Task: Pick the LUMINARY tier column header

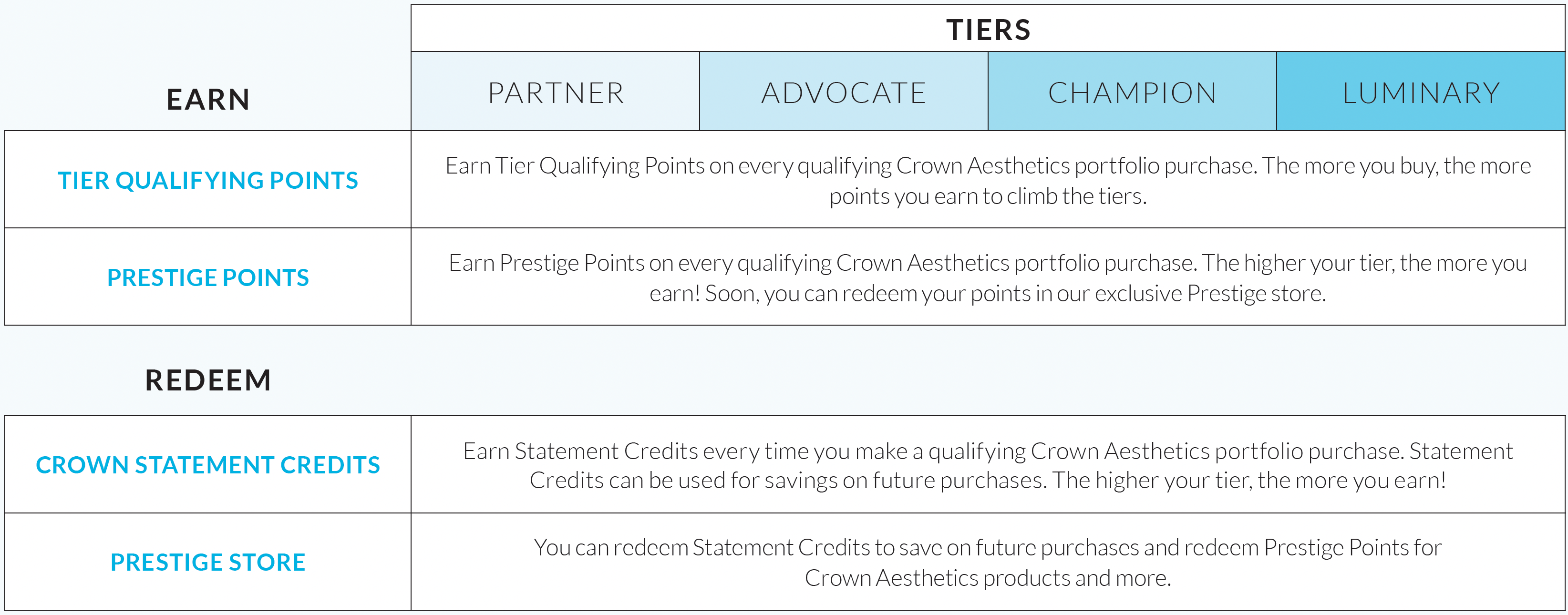Action: 1421,93
